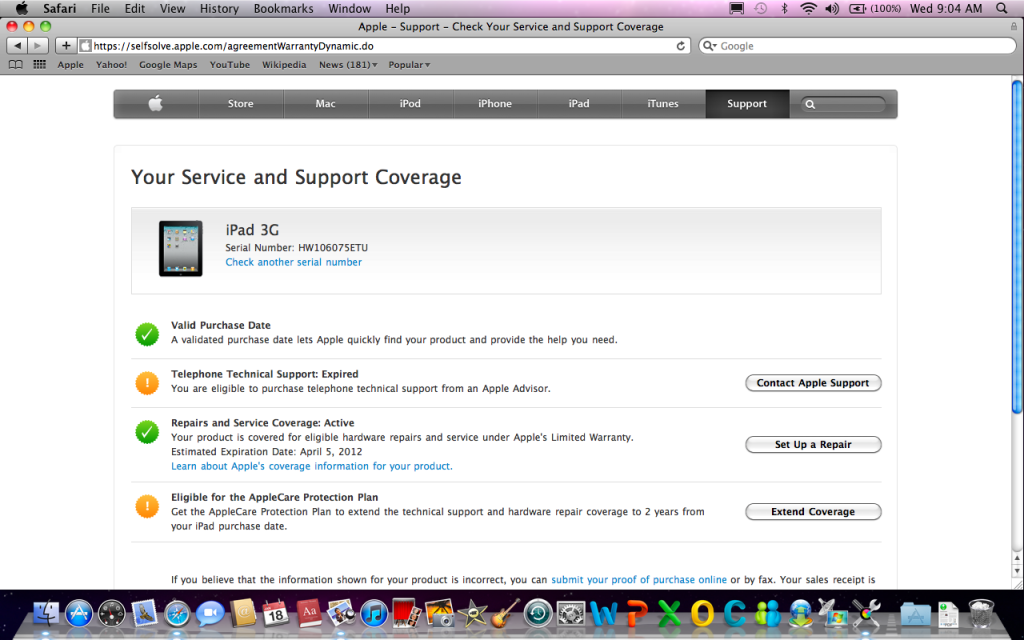Launch App Store from the Dock
The image size is (1024, 640).
coord(79,614)
